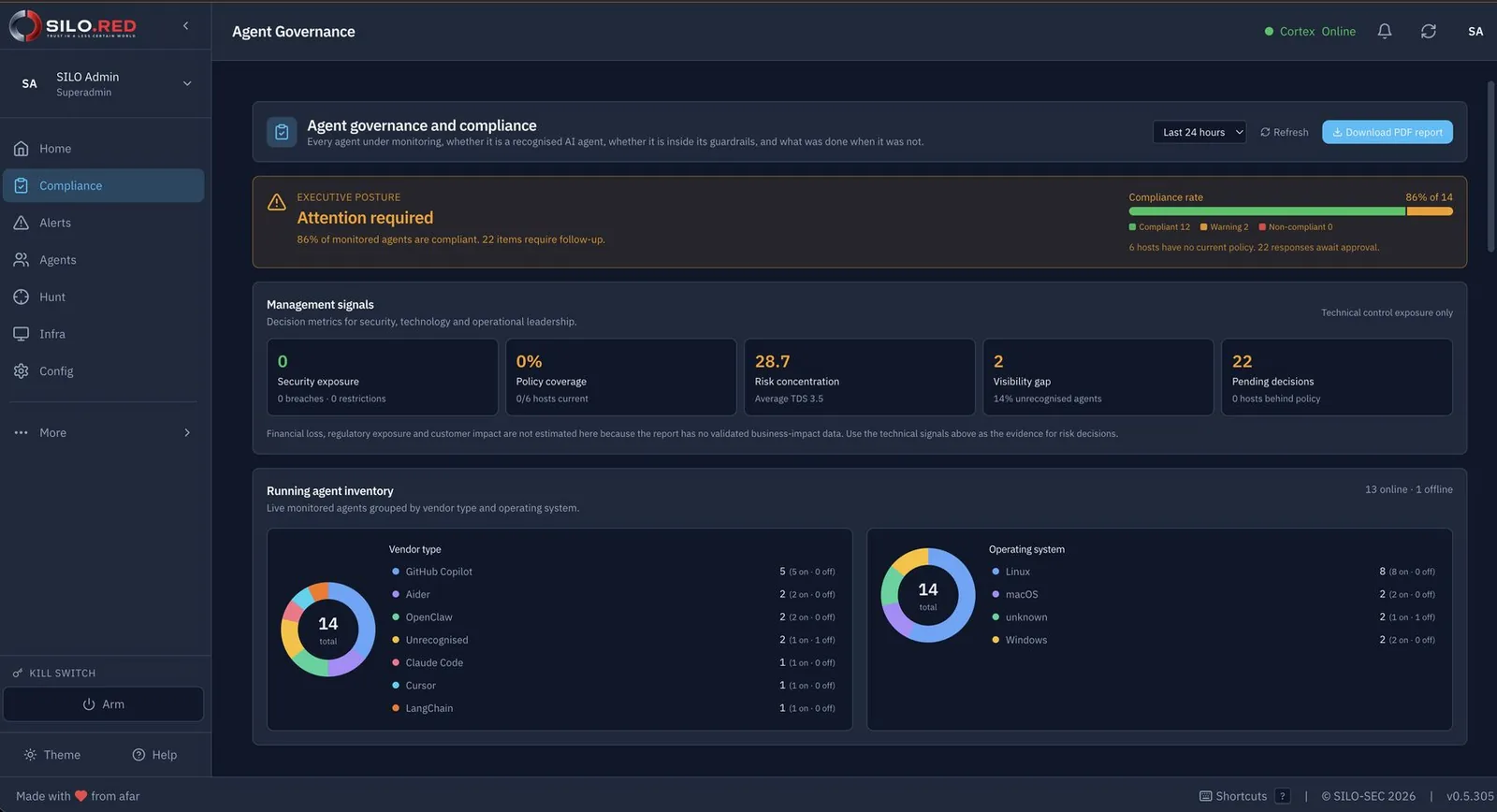
Task: Refresh the compliance data
Action: coord(1284,132)
